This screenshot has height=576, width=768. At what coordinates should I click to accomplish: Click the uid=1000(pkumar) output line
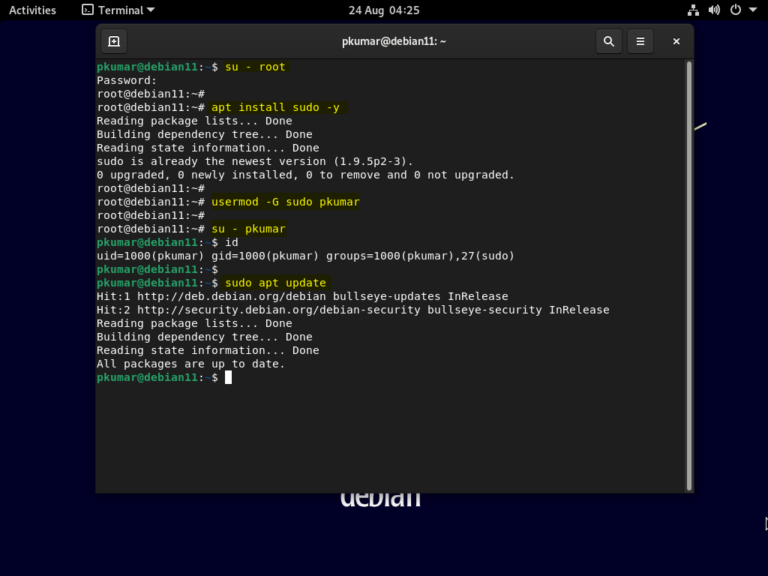[306, 256]
